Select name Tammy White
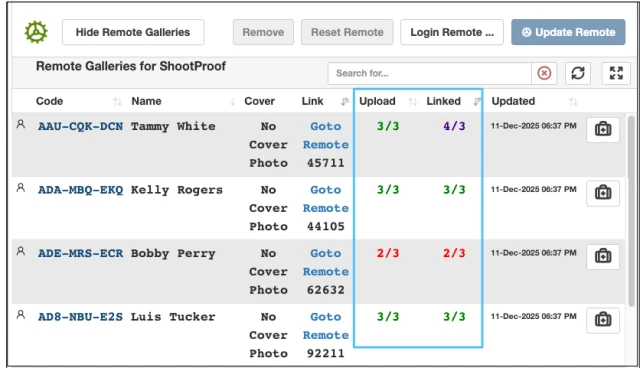This screenshot has height=368, width=640. 173,126
